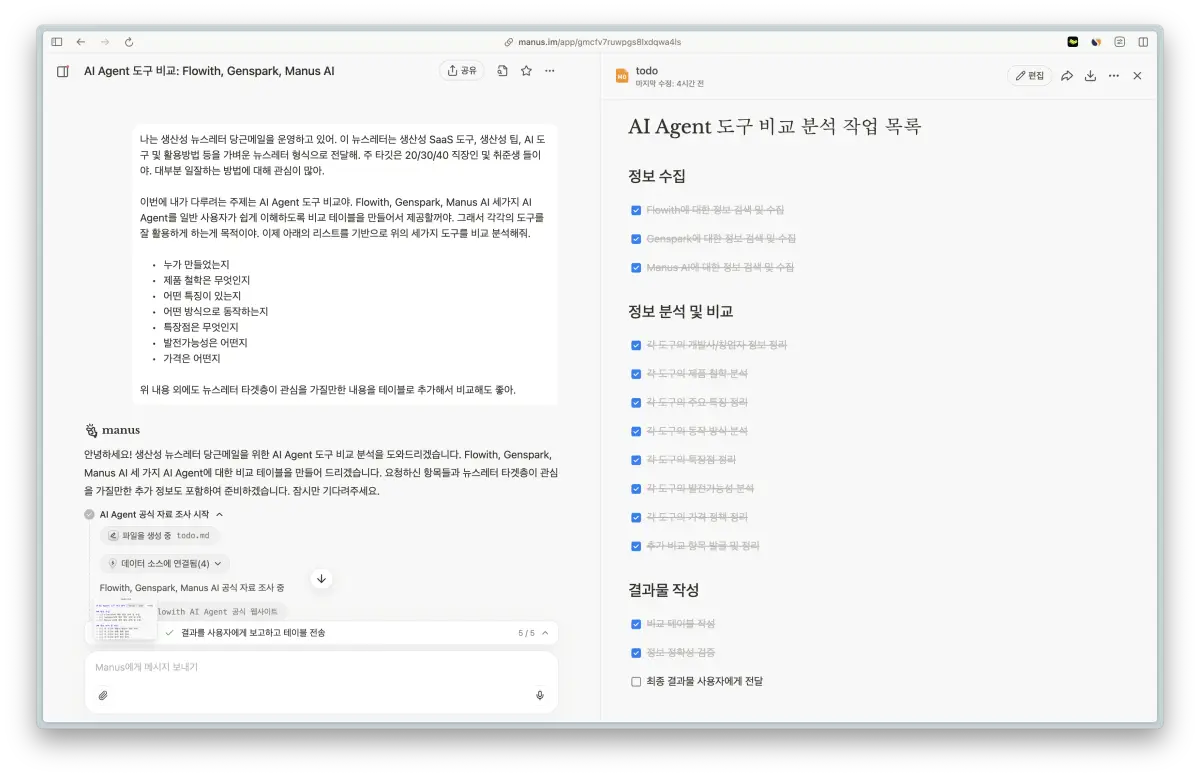Open the green browser extension icon
The height and width of the screenshot is (777, 1200).
click(x=1073, y=42)
